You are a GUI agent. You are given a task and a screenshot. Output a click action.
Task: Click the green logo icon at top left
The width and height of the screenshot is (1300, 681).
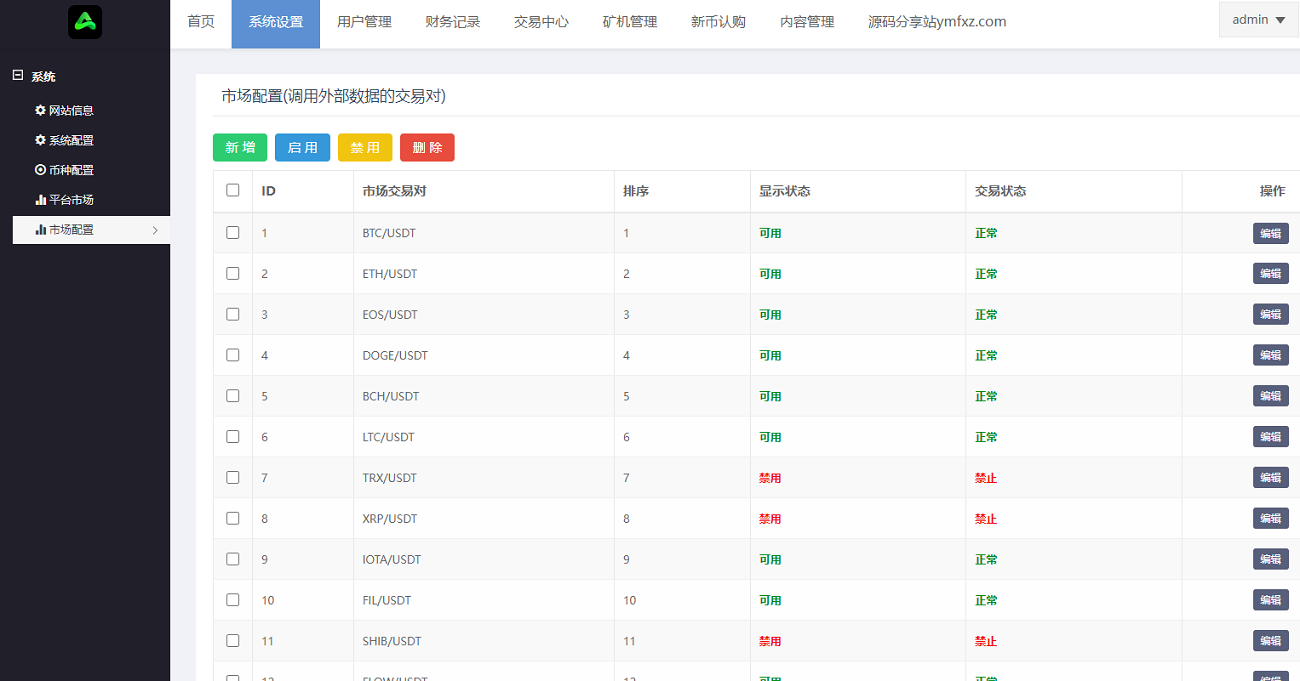click(x=85, y=22)
